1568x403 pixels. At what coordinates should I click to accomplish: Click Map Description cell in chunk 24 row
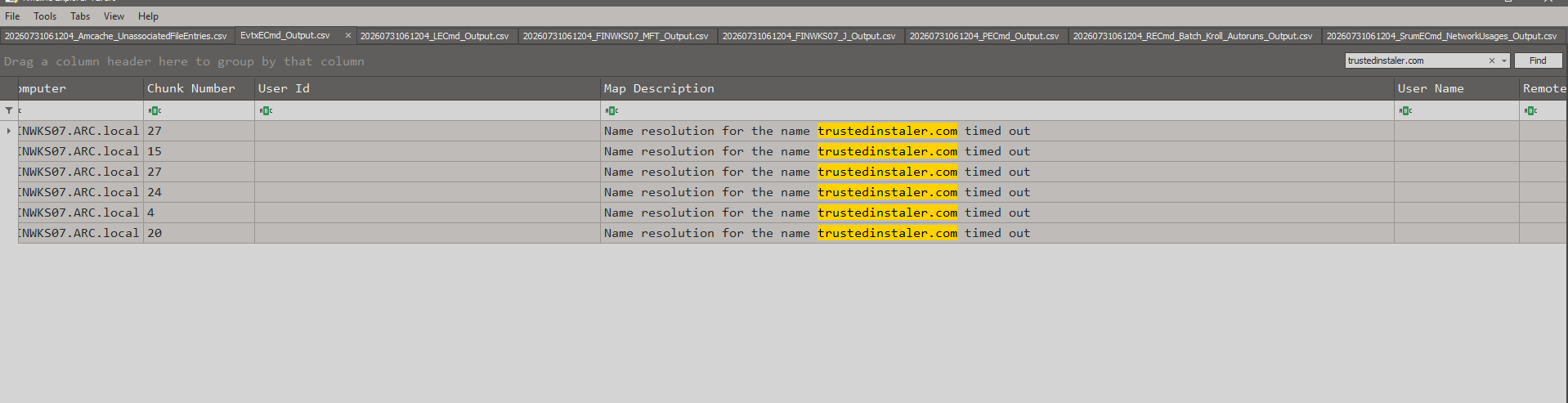997,192
